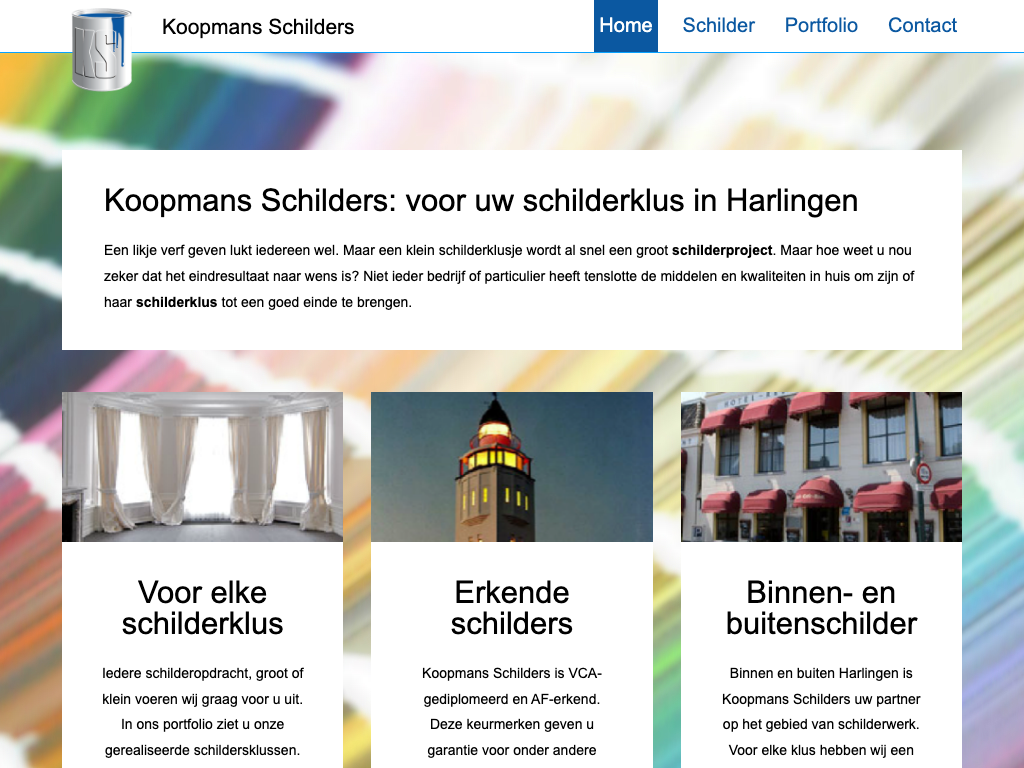The image size is (1024, 768).
Task: Click the Koopmans Schilders site title
Action: coord(258,27)
